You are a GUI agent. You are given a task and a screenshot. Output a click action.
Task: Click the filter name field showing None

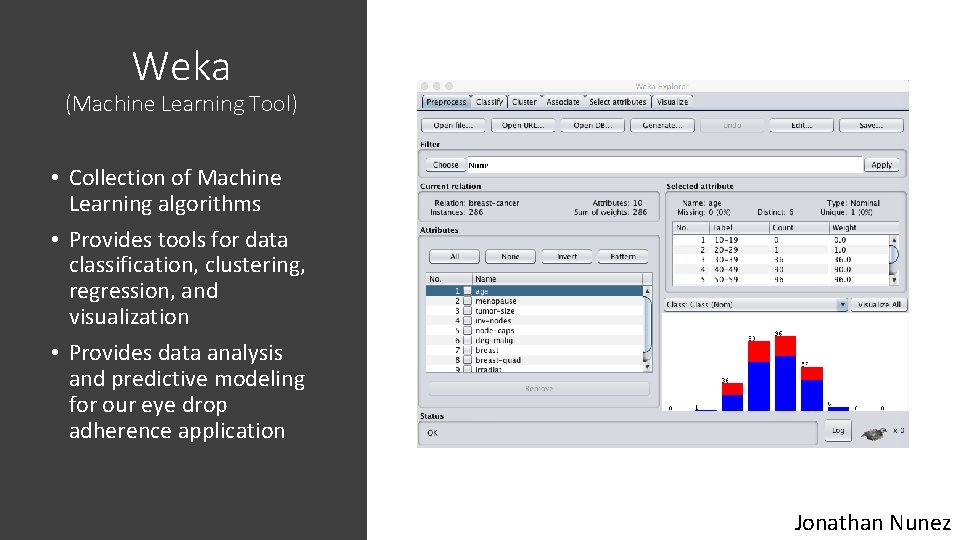665,165
